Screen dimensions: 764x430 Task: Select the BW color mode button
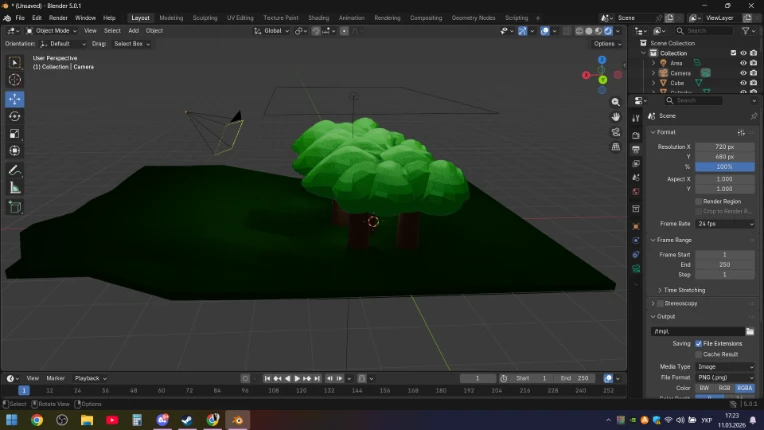[x=705, y=388]
